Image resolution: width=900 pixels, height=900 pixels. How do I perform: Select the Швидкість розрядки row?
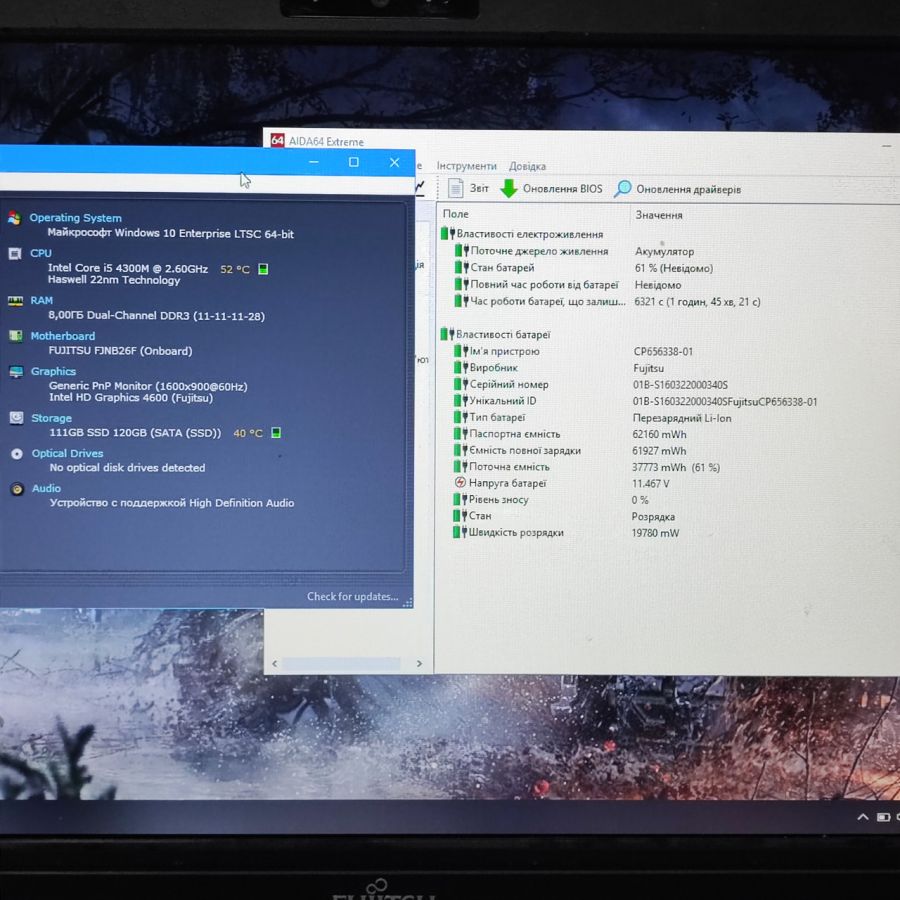coord(566,532)
